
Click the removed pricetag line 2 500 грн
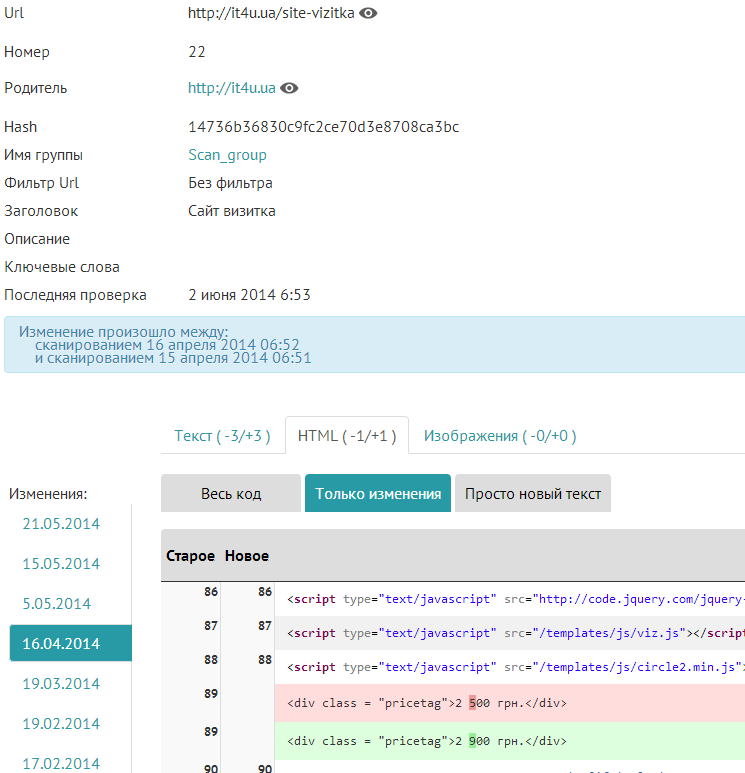tap(427, 703)
